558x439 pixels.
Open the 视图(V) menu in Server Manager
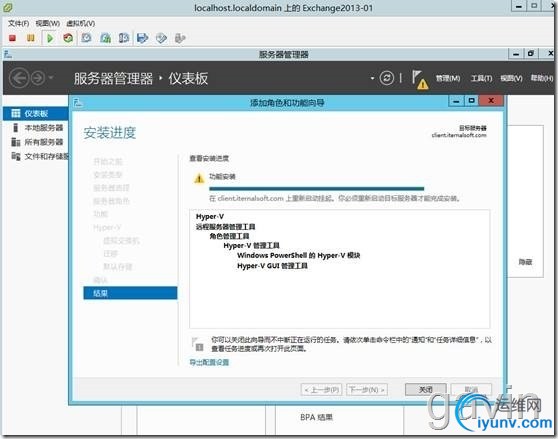pyautogui.click(x=511, y=78)
